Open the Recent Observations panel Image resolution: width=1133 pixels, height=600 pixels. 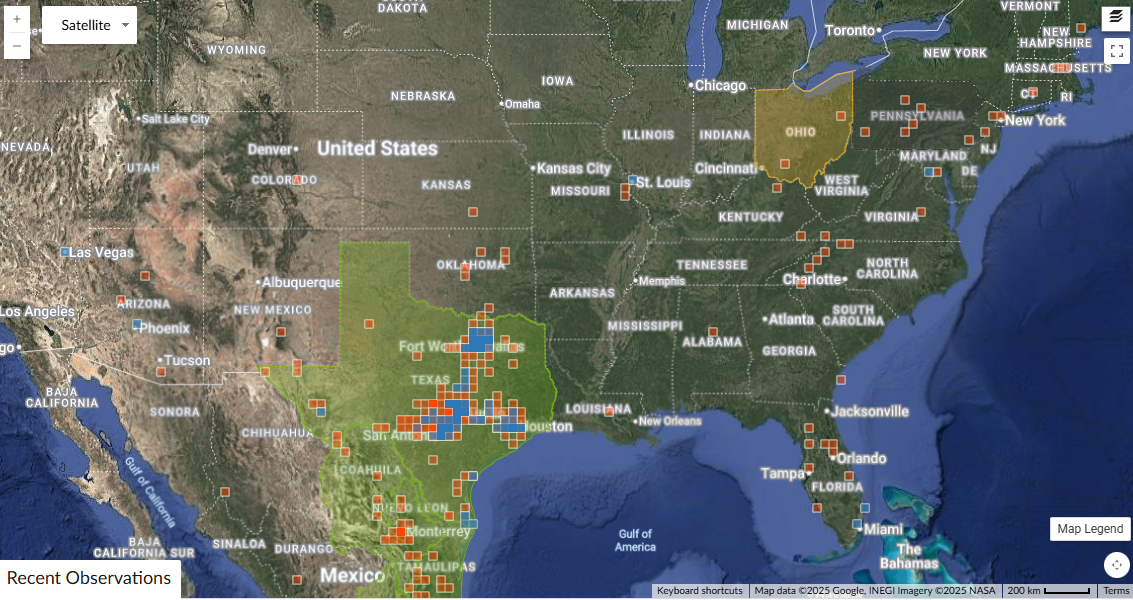click(x=89, y=578)
